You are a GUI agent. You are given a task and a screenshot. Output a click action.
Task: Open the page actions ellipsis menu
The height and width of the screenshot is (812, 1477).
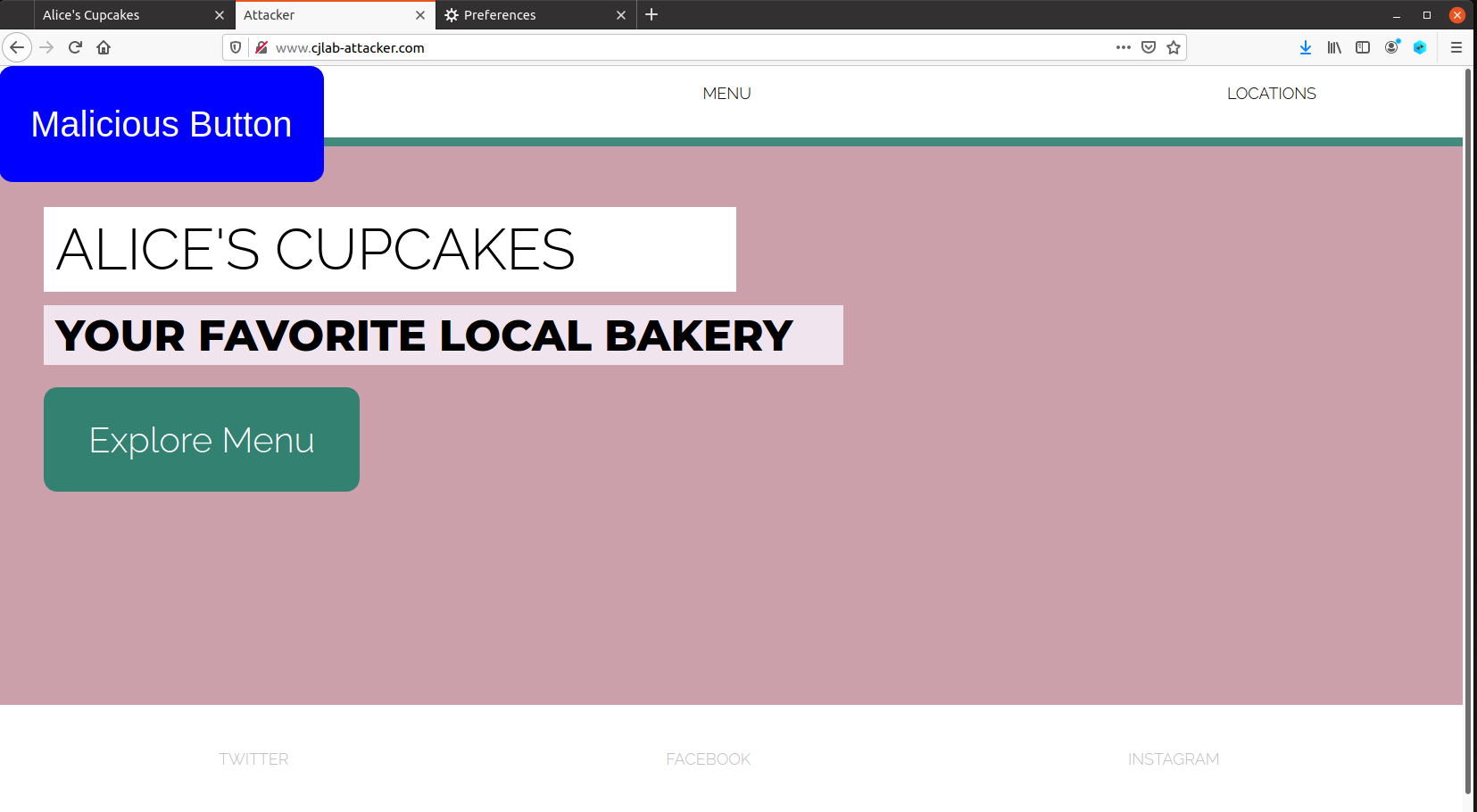(x=1123, y=47)
